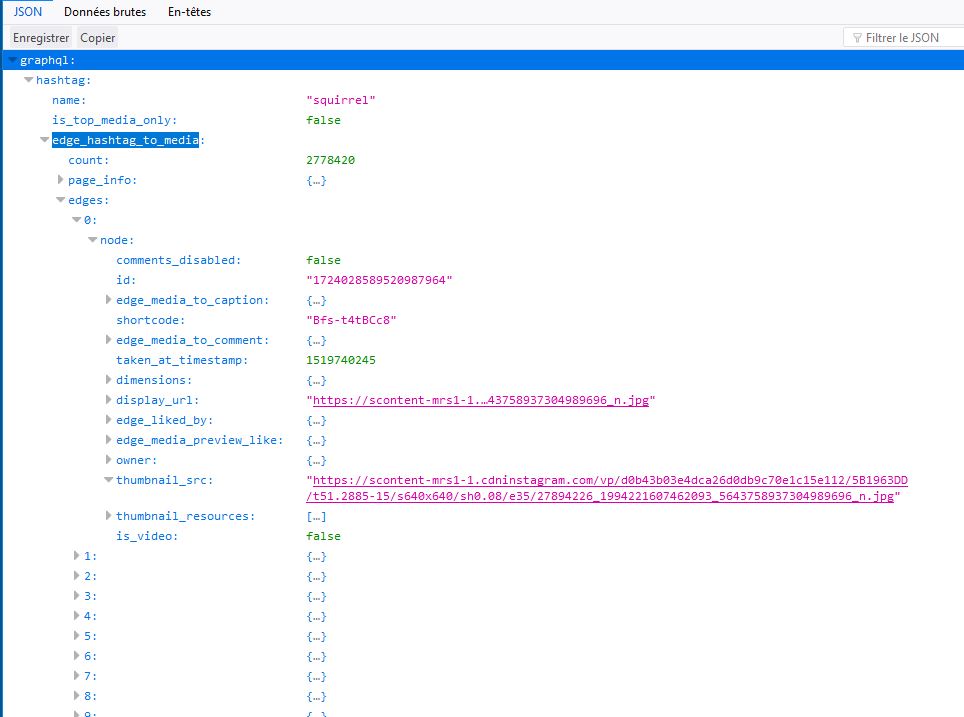
Task: Collapse the edges array
Action: click(x=61, y=200)
